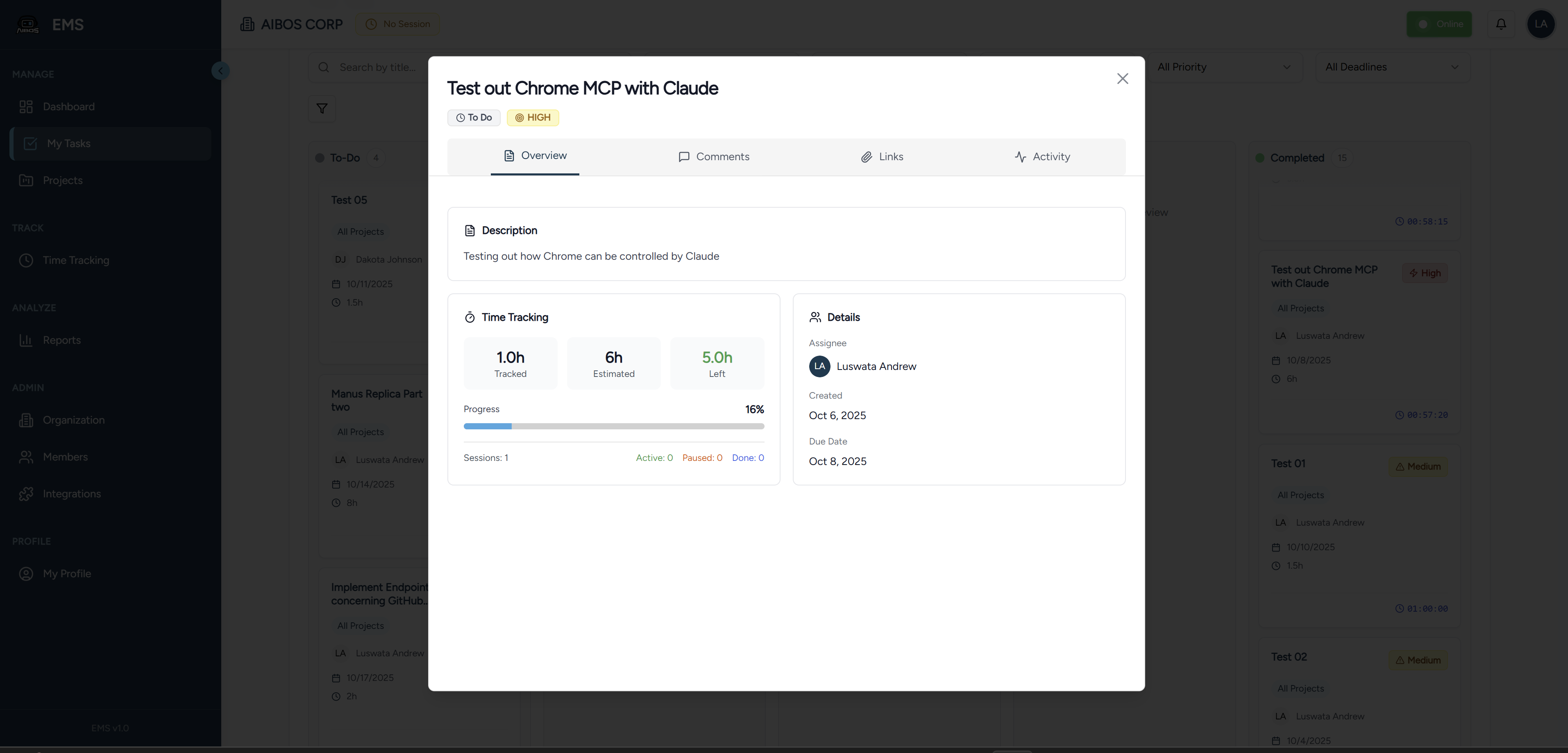The width and height of the screenshot is (1568, 753).
Task: Switch to the Comments tab
Action: tap(713, 156)
